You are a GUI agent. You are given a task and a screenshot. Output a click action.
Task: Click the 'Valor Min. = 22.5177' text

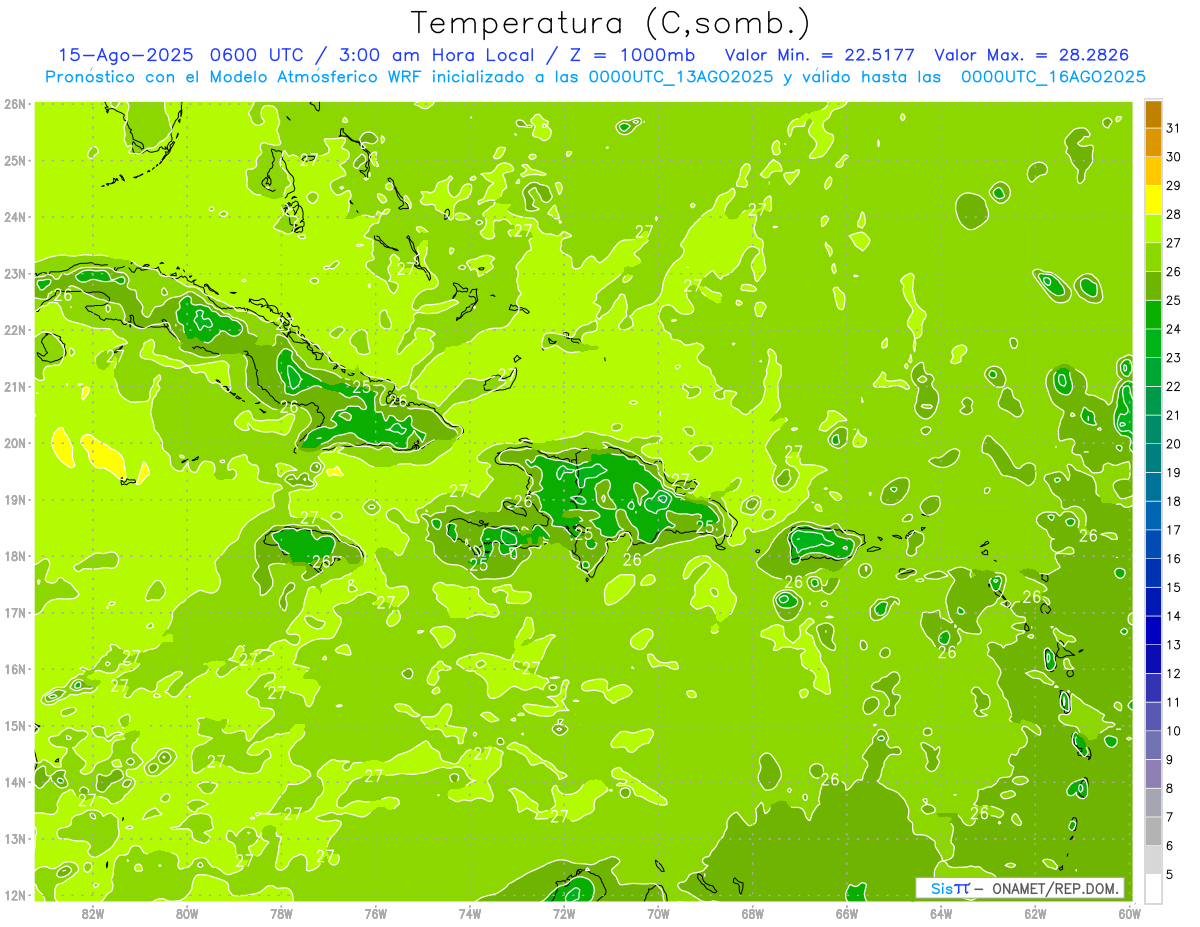821,56
